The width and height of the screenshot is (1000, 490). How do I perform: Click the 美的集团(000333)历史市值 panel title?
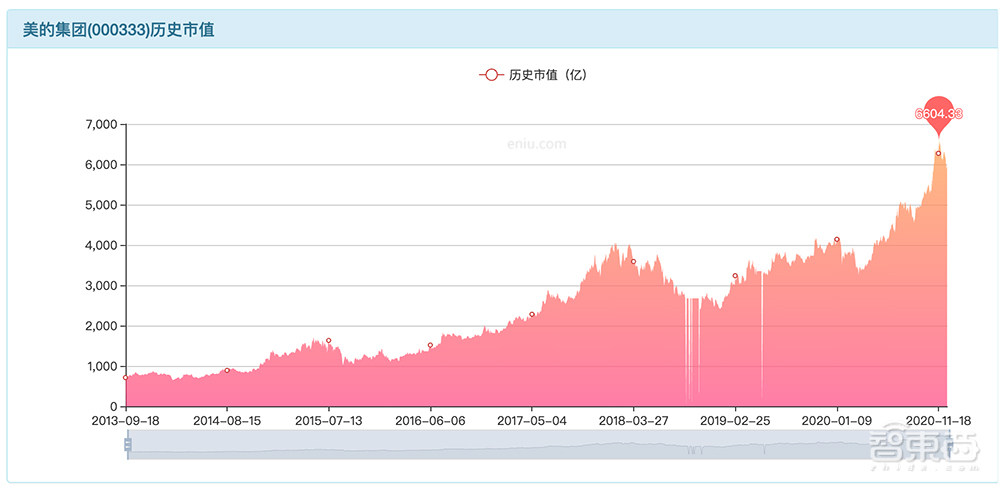click(x=119, y=30)
